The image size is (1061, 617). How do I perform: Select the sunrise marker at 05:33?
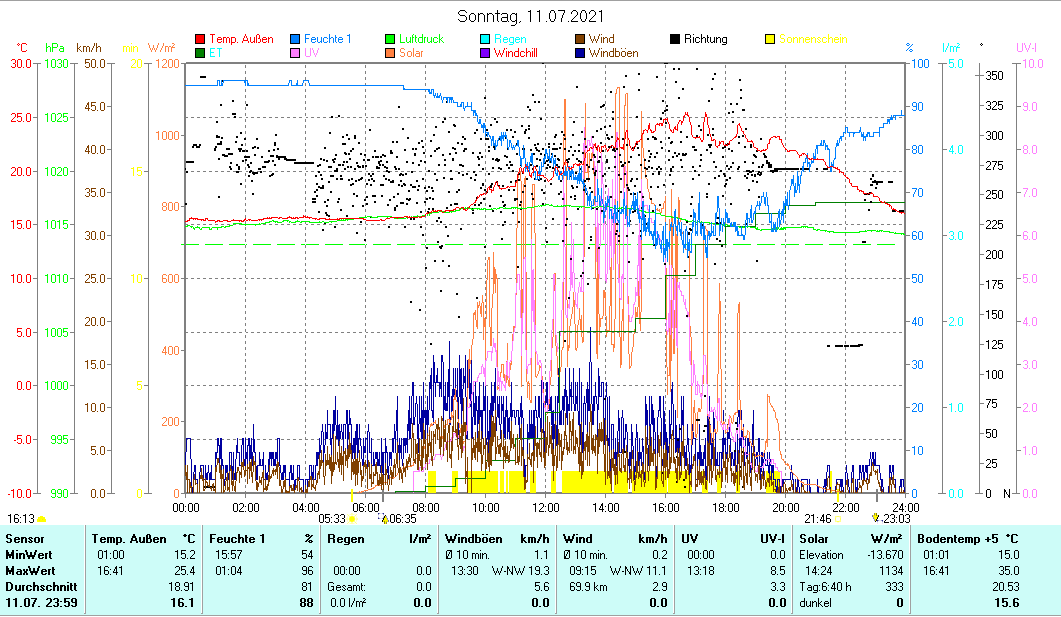click(352, 519)
